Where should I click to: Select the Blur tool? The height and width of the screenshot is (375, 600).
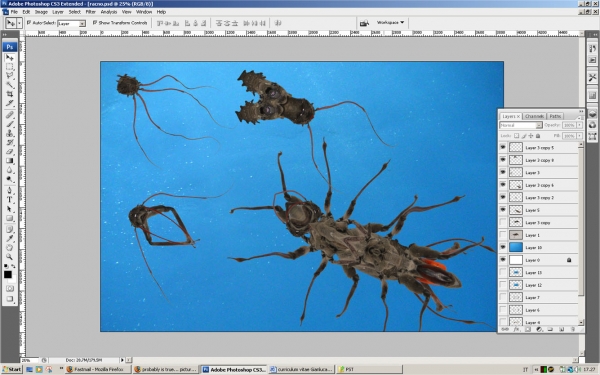coord(10,170)
